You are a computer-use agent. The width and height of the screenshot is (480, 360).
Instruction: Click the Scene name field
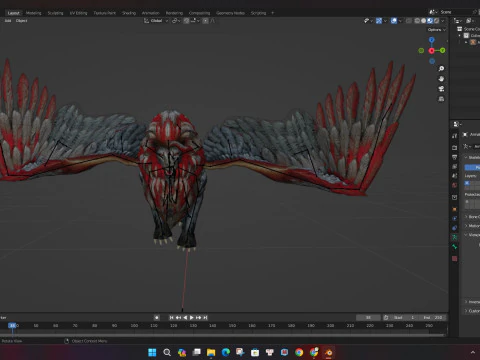(x=455, y=12)
